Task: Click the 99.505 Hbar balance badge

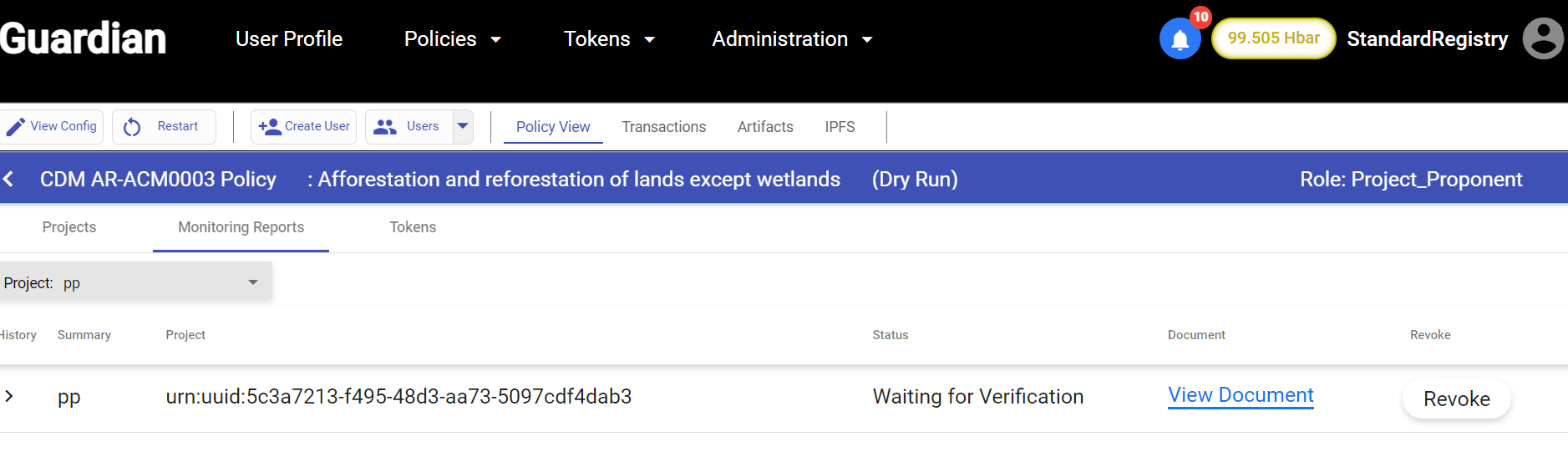Action: (x=1273, y=38)
